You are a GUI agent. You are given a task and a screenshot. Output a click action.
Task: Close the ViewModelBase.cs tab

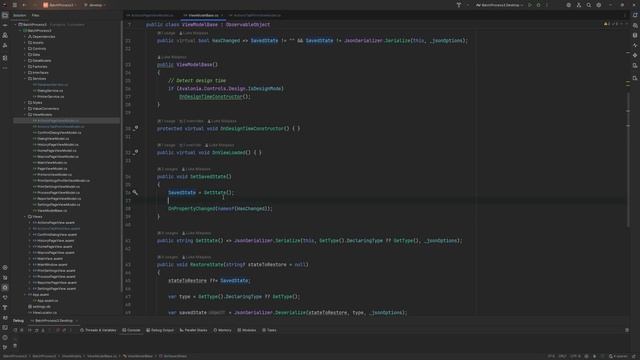pos(222,15)
